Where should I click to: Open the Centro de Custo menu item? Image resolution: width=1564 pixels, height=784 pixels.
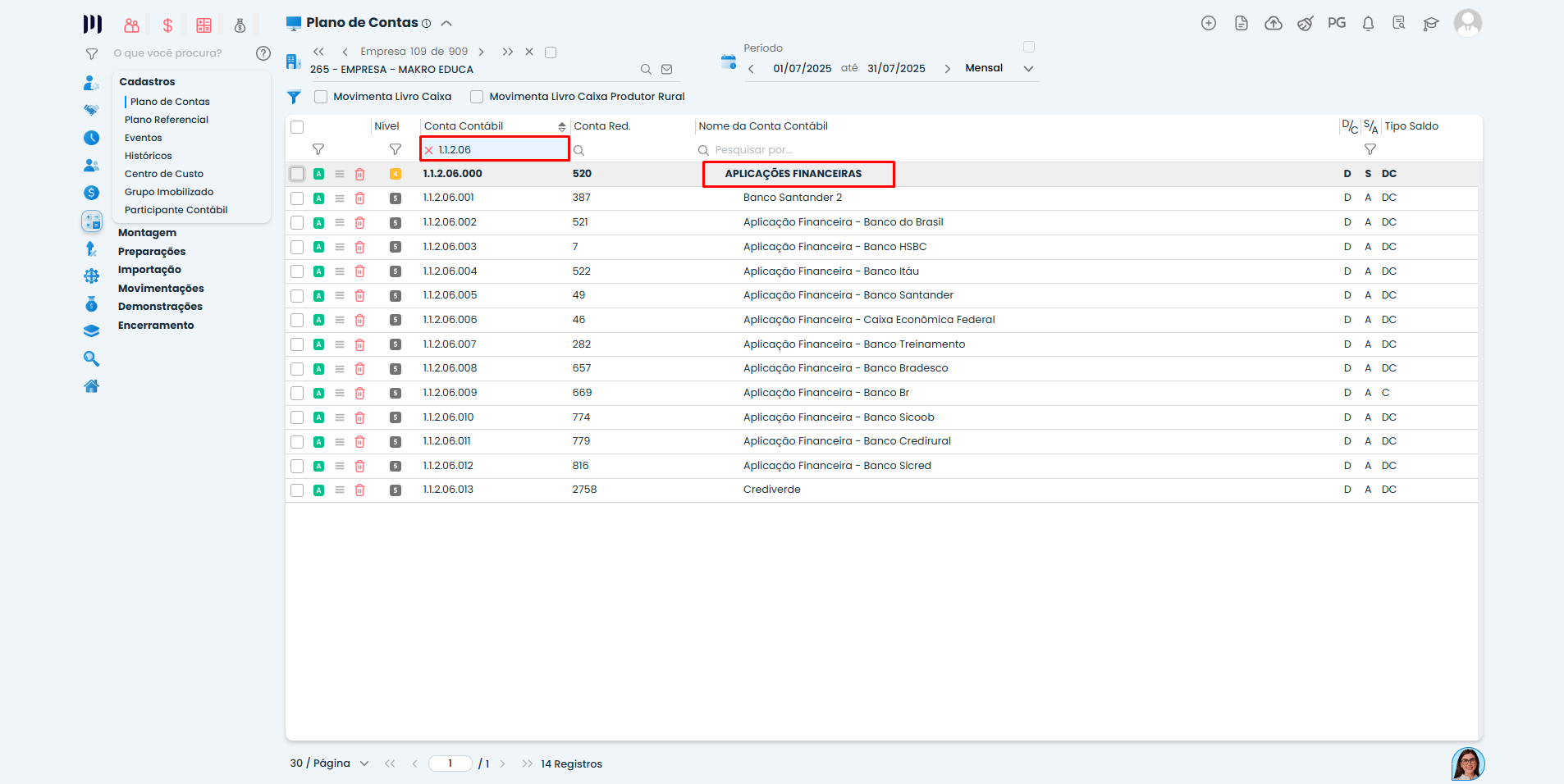[x=164, y=174]
